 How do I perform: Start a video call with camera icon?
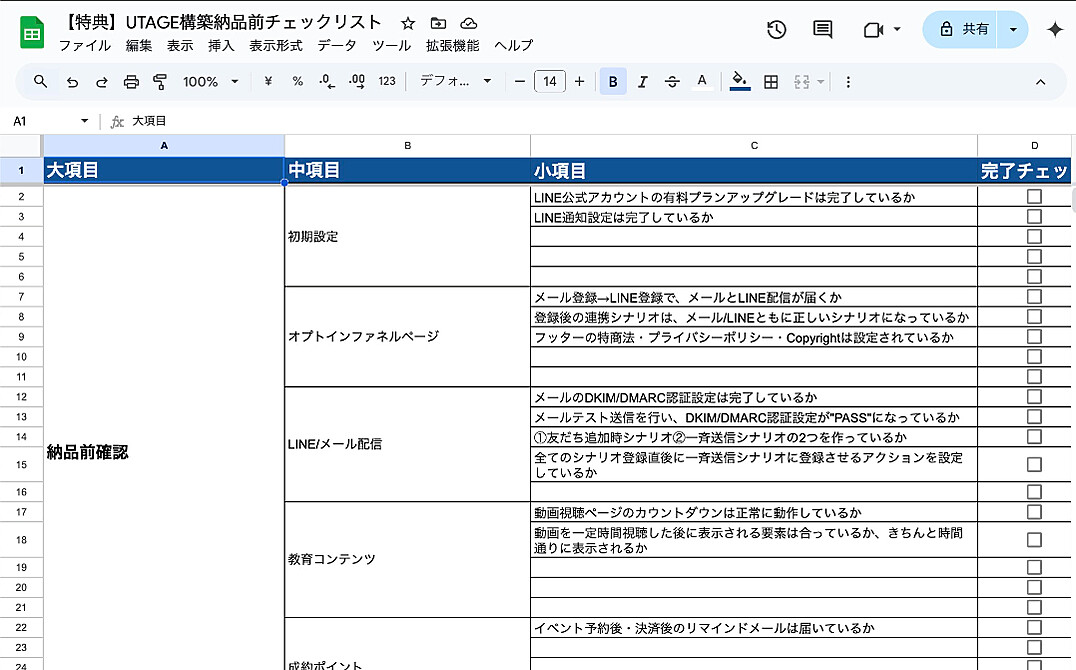pos(873,30)
